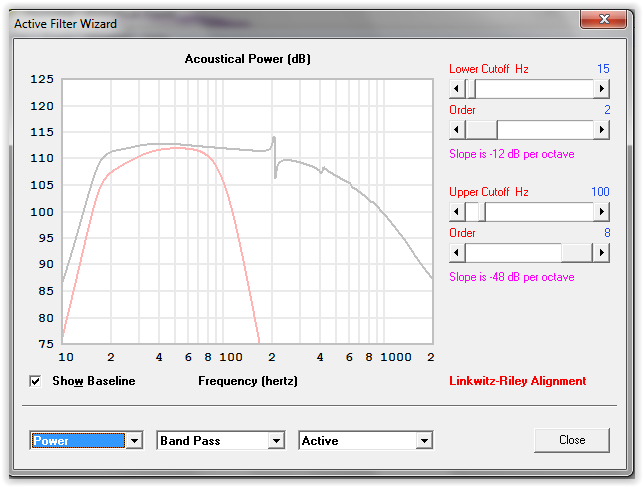
Task: Increase upper filter Order with right arrow
Action: (602, 253)
